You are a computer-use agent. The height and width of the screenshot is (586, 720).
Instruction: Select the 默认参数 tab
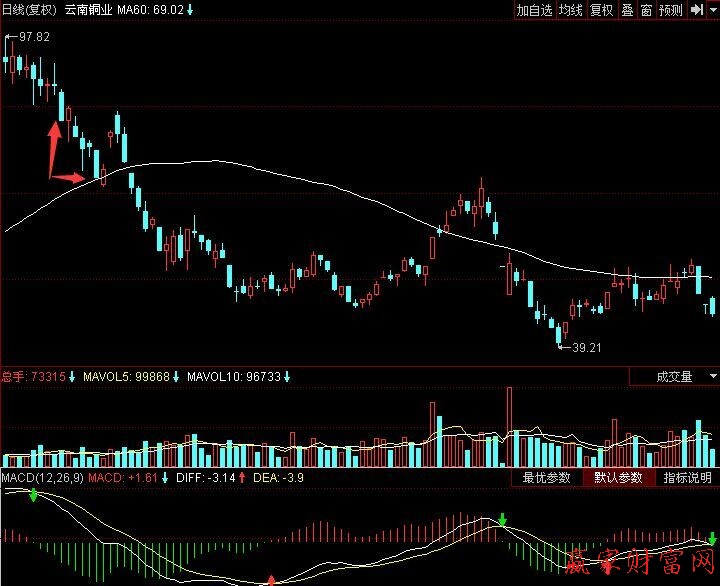(618, 478)
